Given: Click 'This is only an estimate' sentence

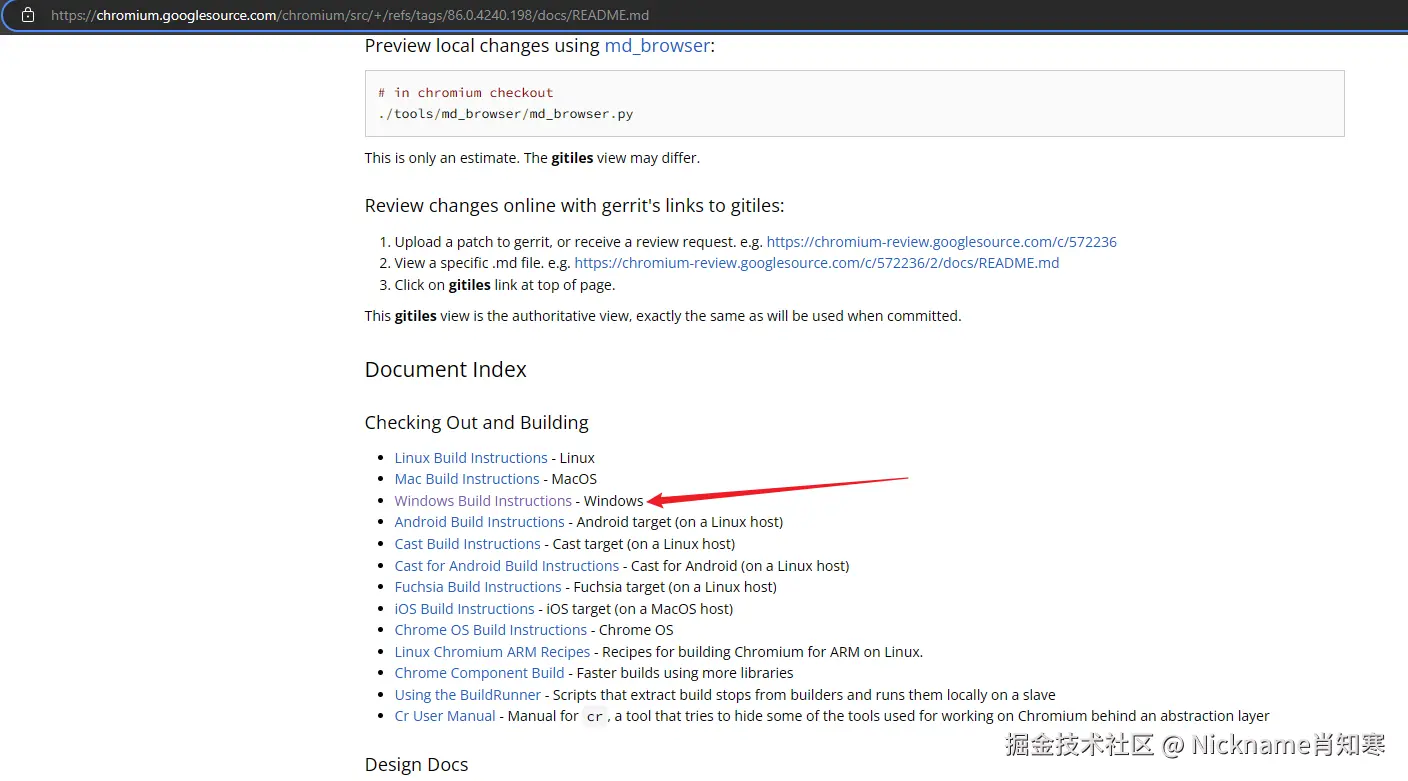Looking at the screenshot, I should click(533, 158).
